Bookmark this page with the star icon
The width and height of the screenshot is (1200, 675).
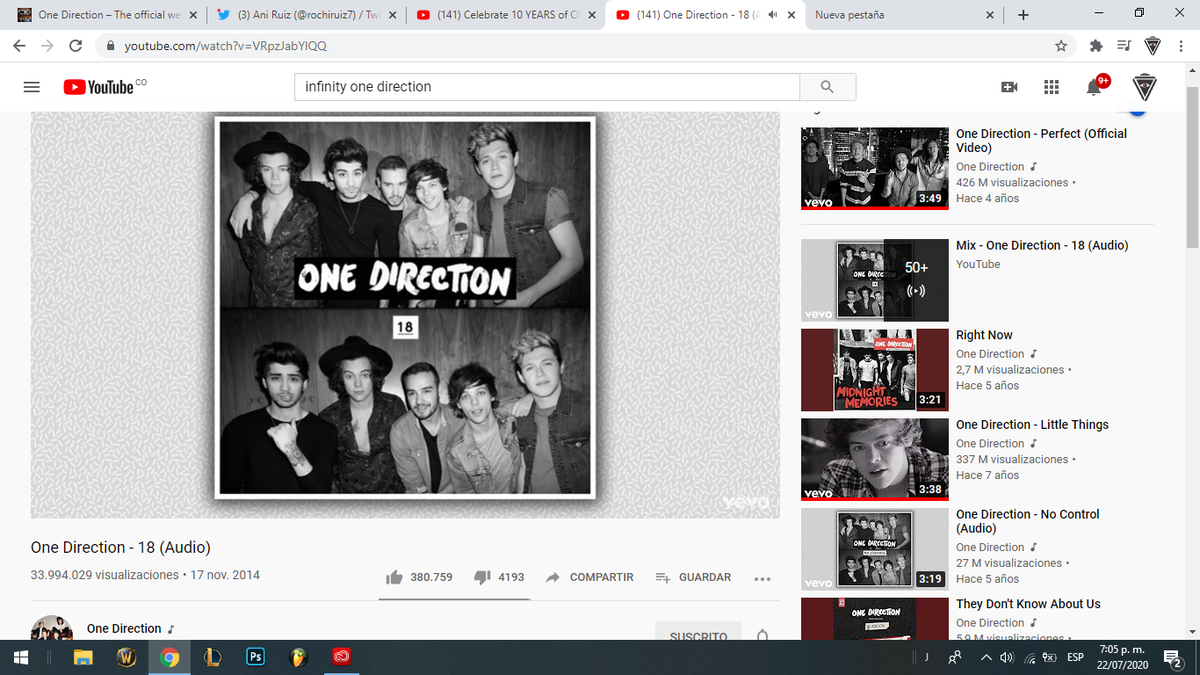click(x=1061, y=46)
